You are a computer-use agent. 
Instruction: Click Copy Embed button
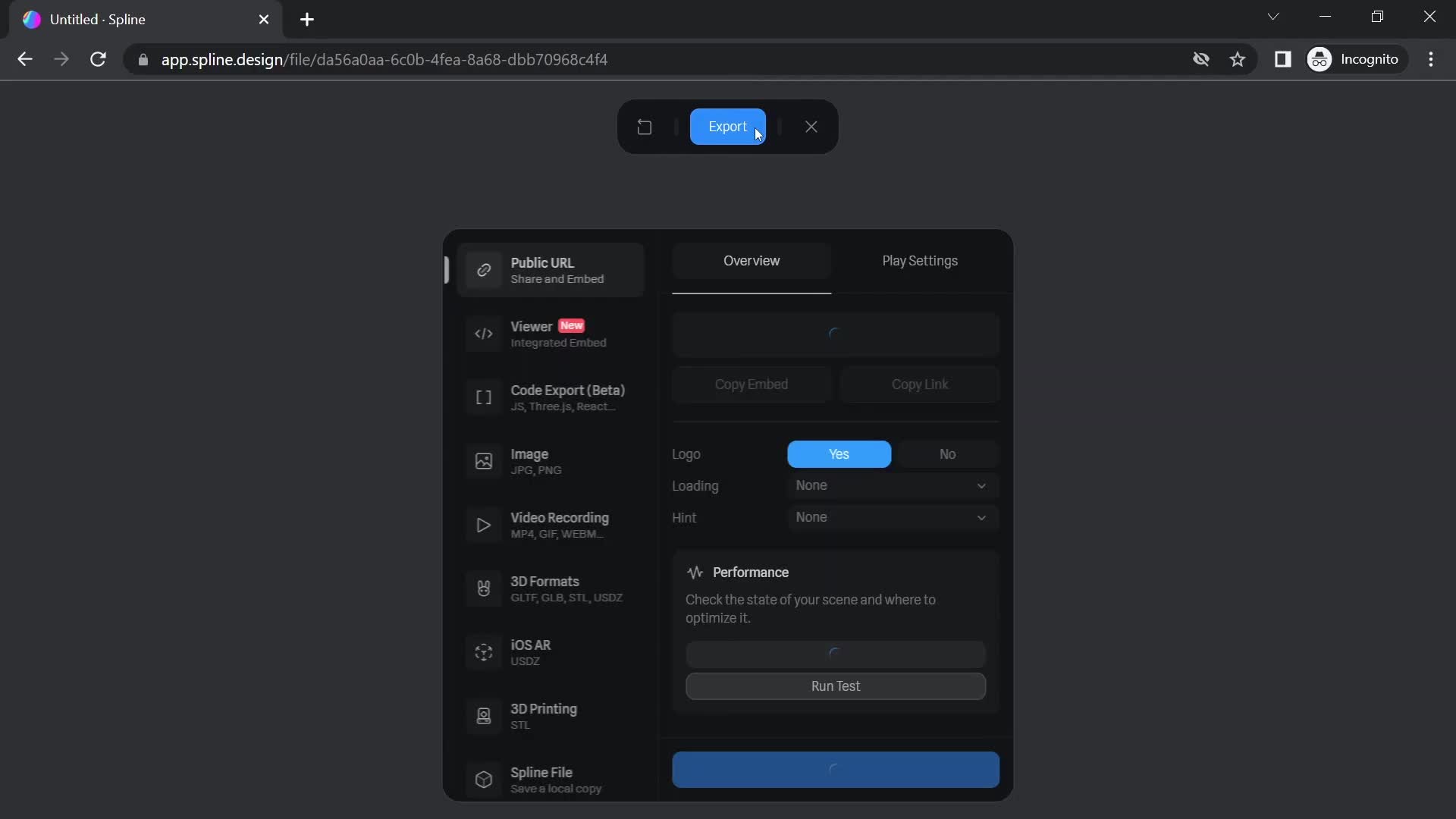tap(750, 384)
